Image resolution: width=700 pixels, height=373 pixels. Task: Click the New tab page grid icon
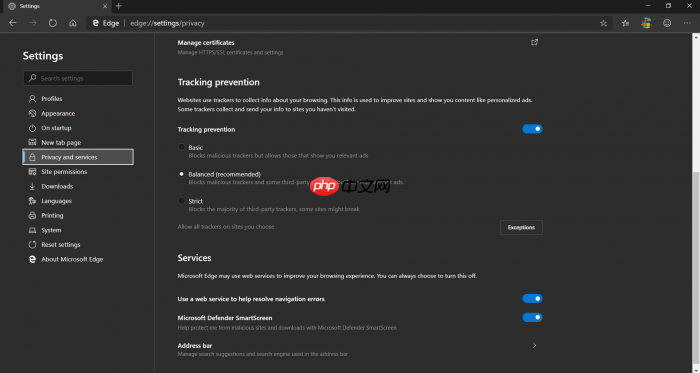(x=32, y=143)
